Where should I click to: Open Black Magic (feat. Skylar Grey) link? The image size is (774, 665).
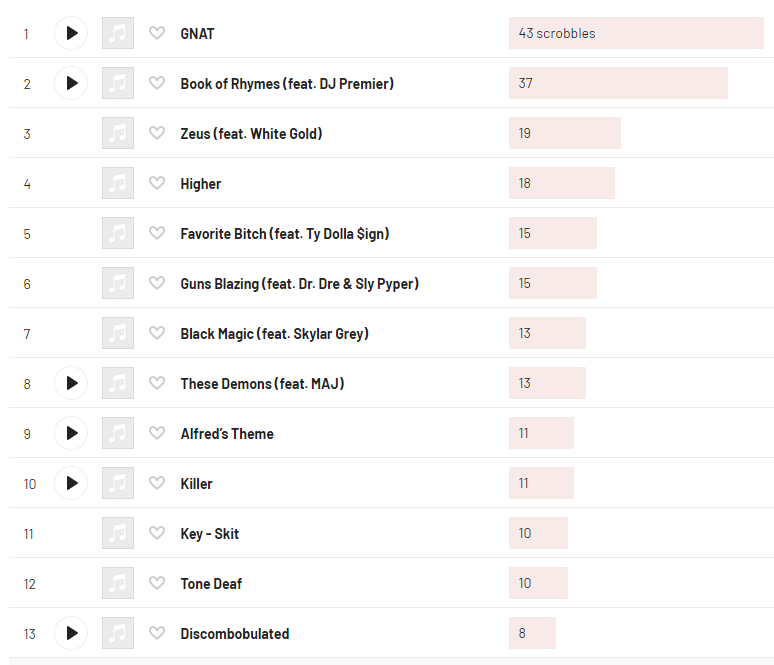[x=274, y=334]
